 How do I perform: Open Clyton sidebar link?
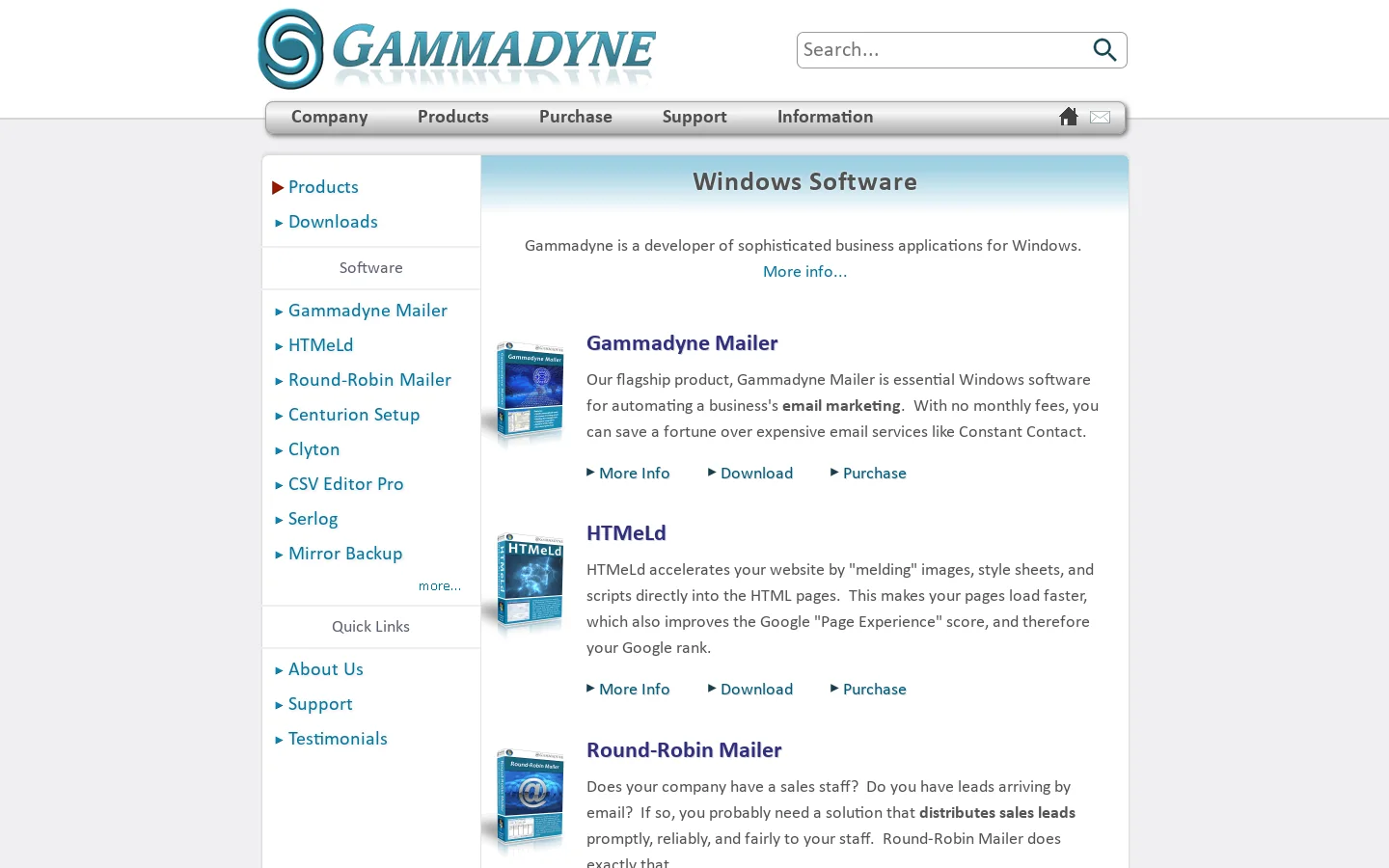click(313, 449)
